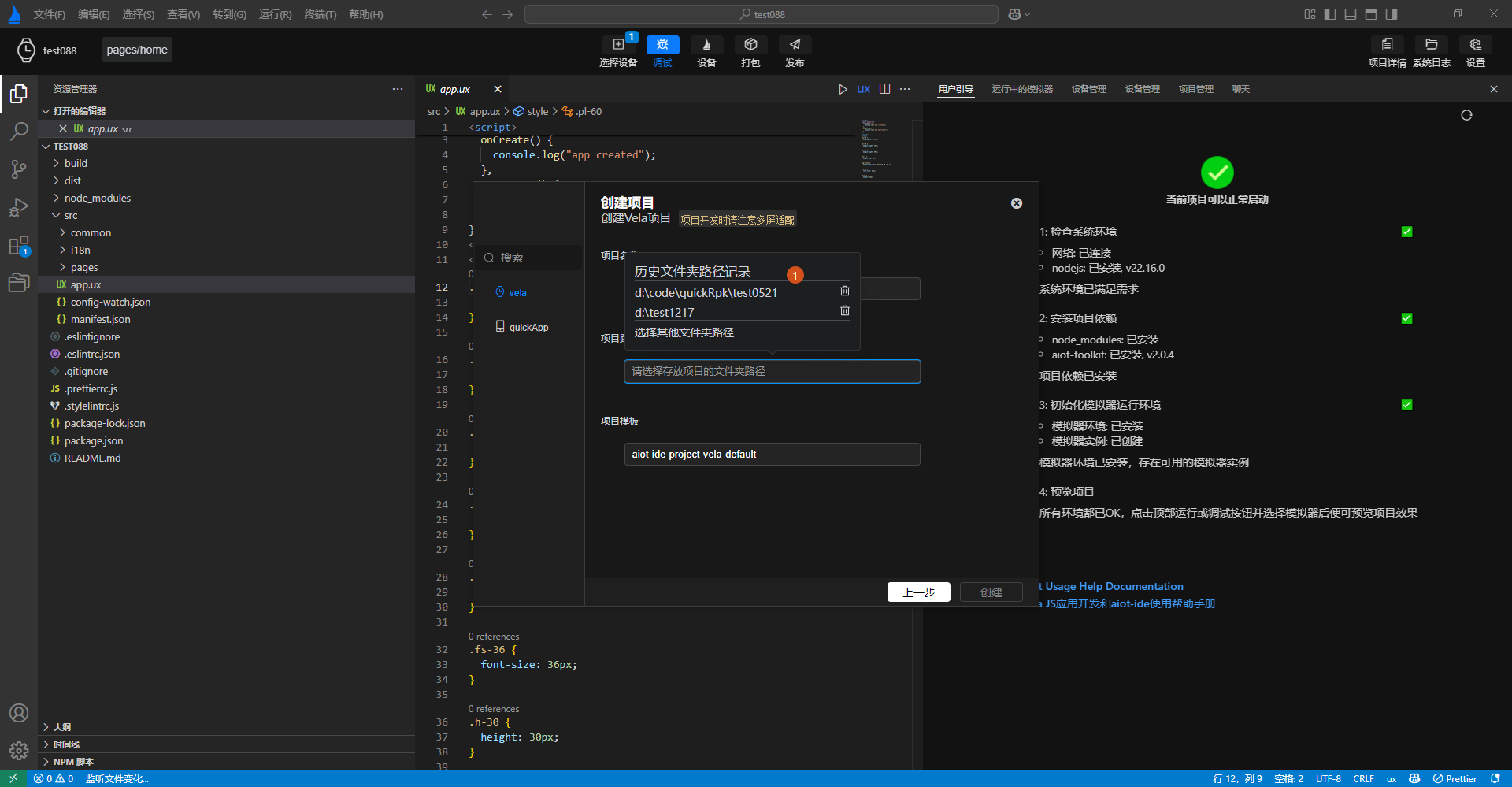1512x787 pixels.
Task: Delete history path d:\test1217 with trash icon
Action: (845, 311)
